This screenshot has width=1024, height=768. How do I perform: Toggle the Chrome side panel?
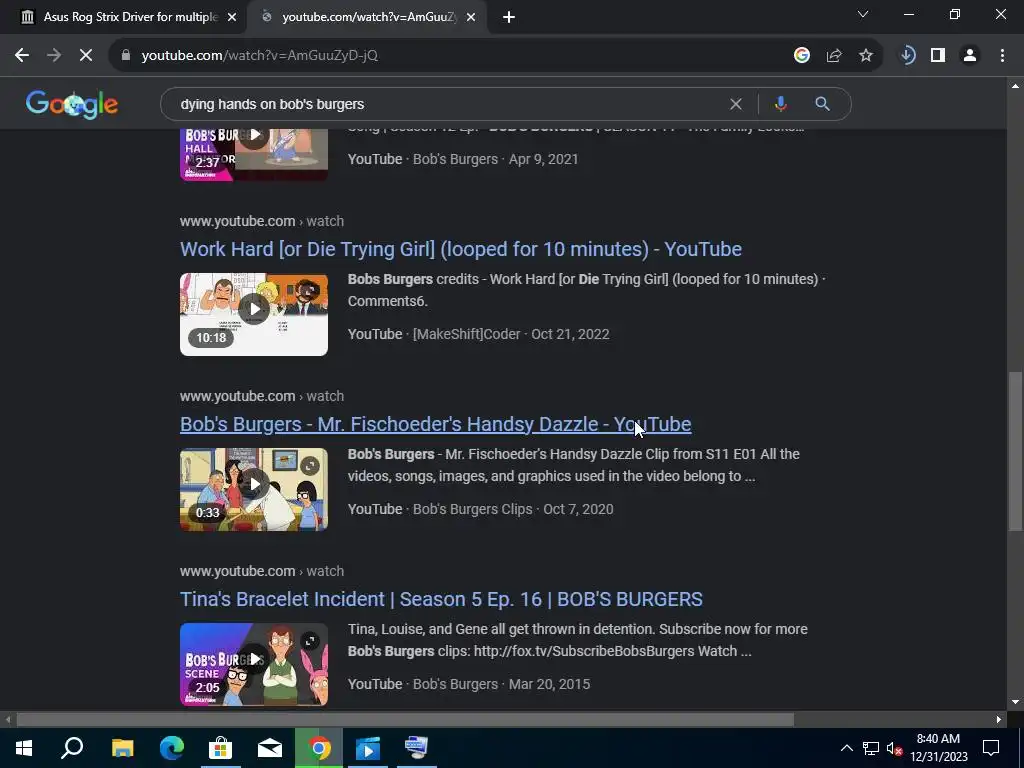pyautogui.click(x=938, y=56)
